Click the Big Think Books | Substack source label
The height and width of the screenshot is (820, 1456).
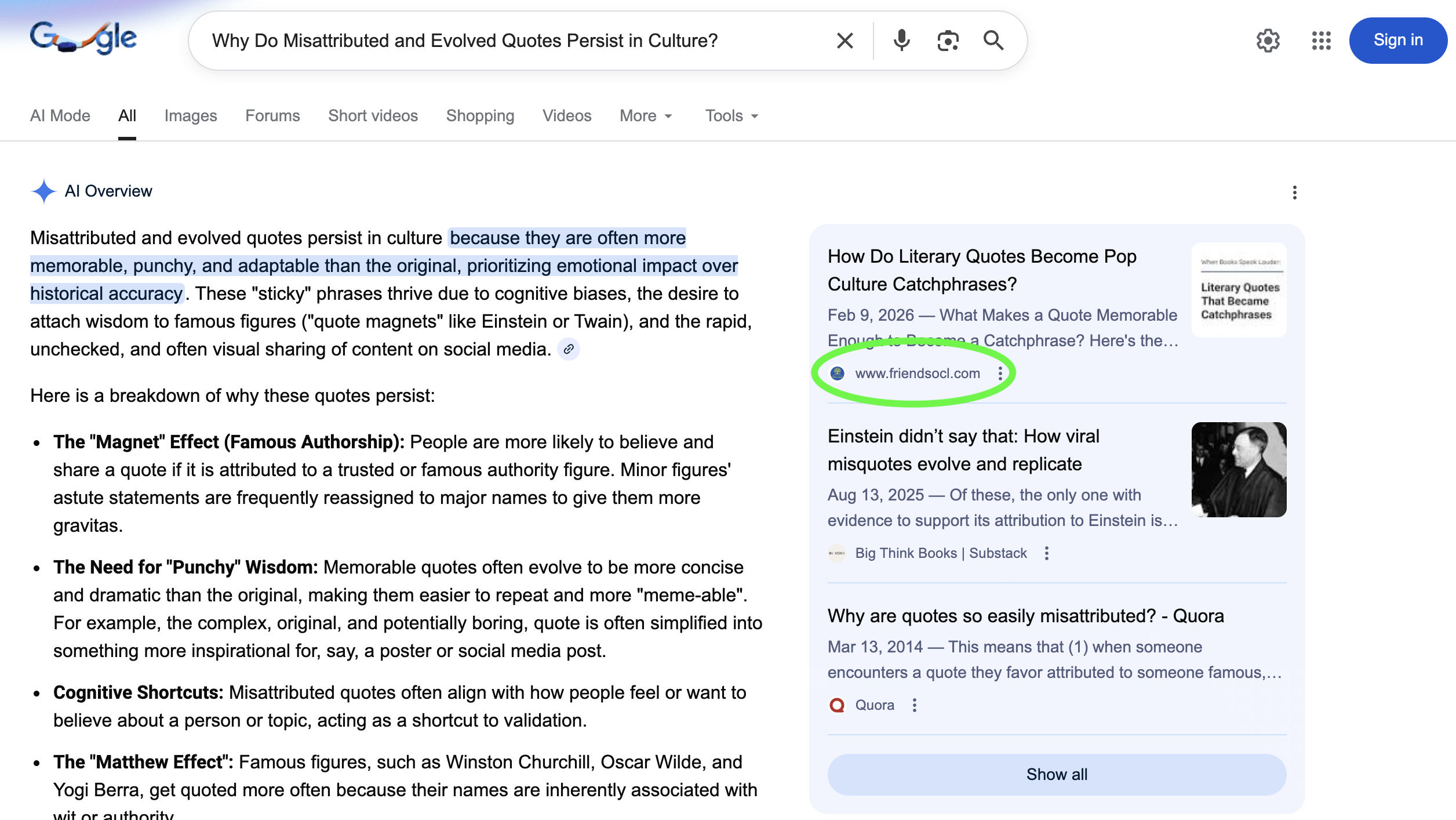[941, 553]
